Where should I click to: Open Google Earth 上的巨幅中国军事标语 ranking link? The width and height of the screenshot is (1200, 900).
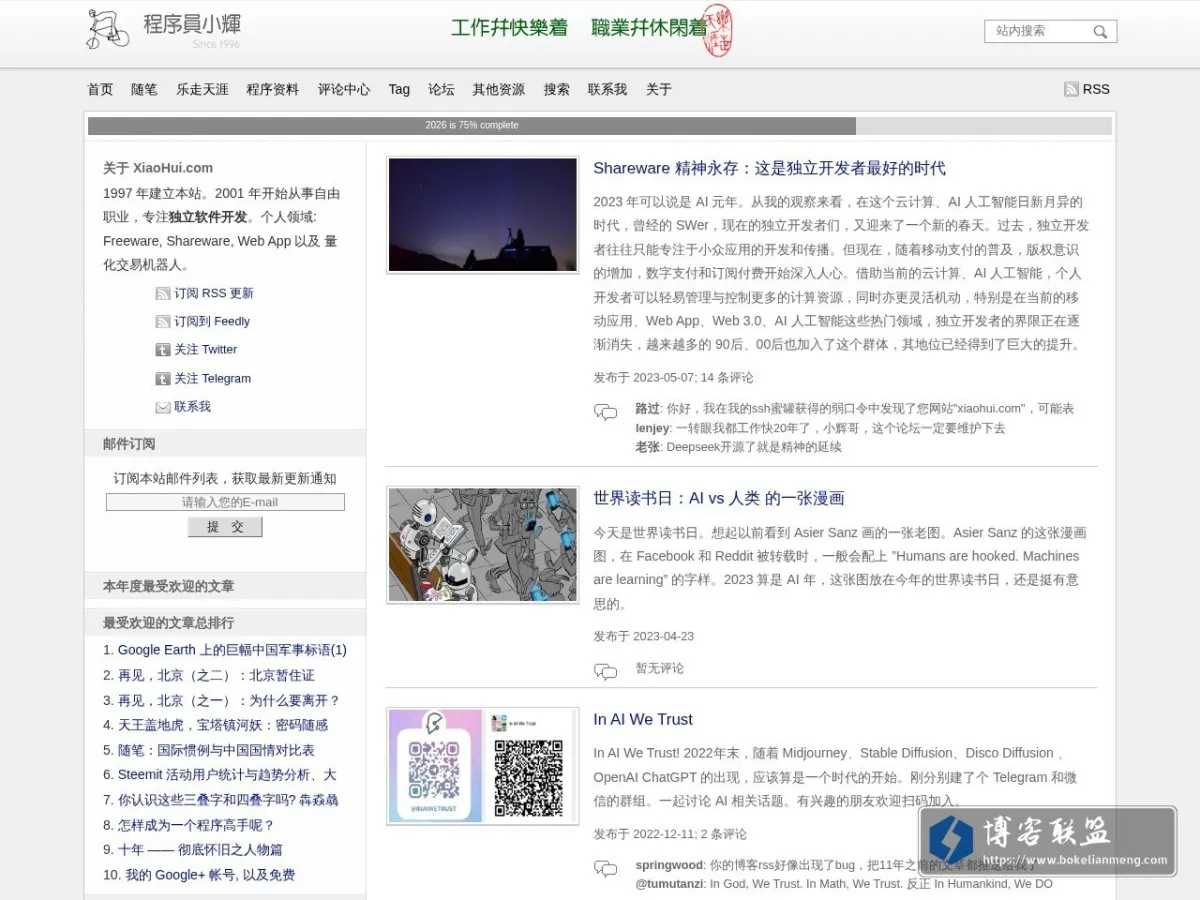(x=232, y=650)
